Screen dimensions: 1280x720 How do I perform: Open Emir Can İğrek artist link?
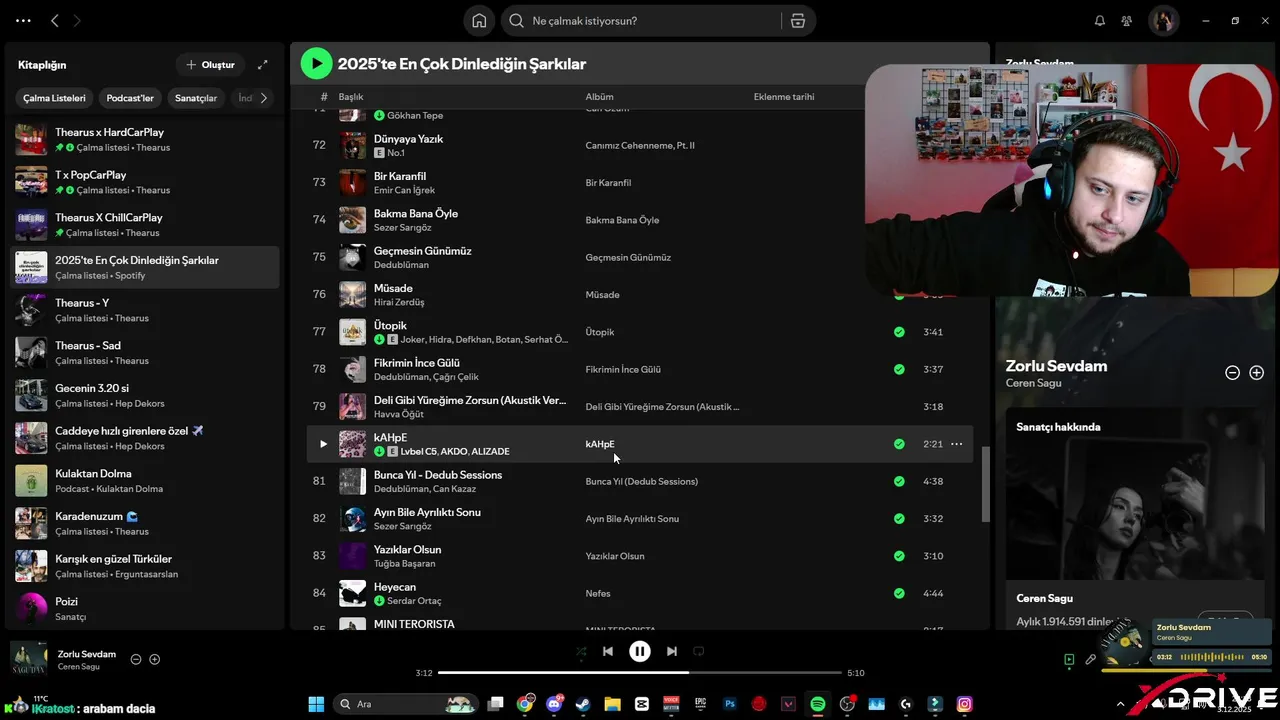tap(404, 190)
